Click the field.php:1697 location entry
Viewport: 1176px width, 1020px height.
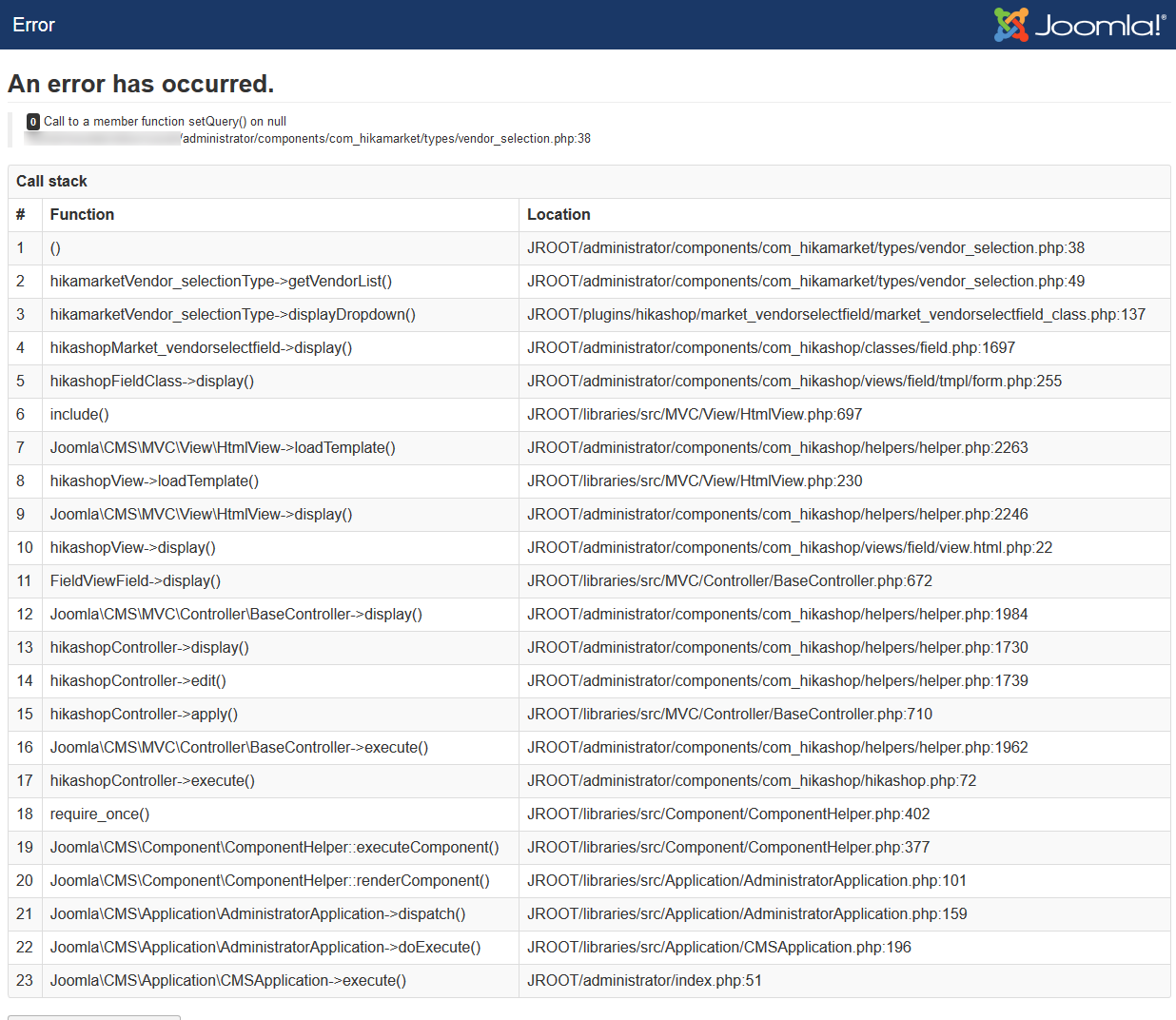point(771,348)
